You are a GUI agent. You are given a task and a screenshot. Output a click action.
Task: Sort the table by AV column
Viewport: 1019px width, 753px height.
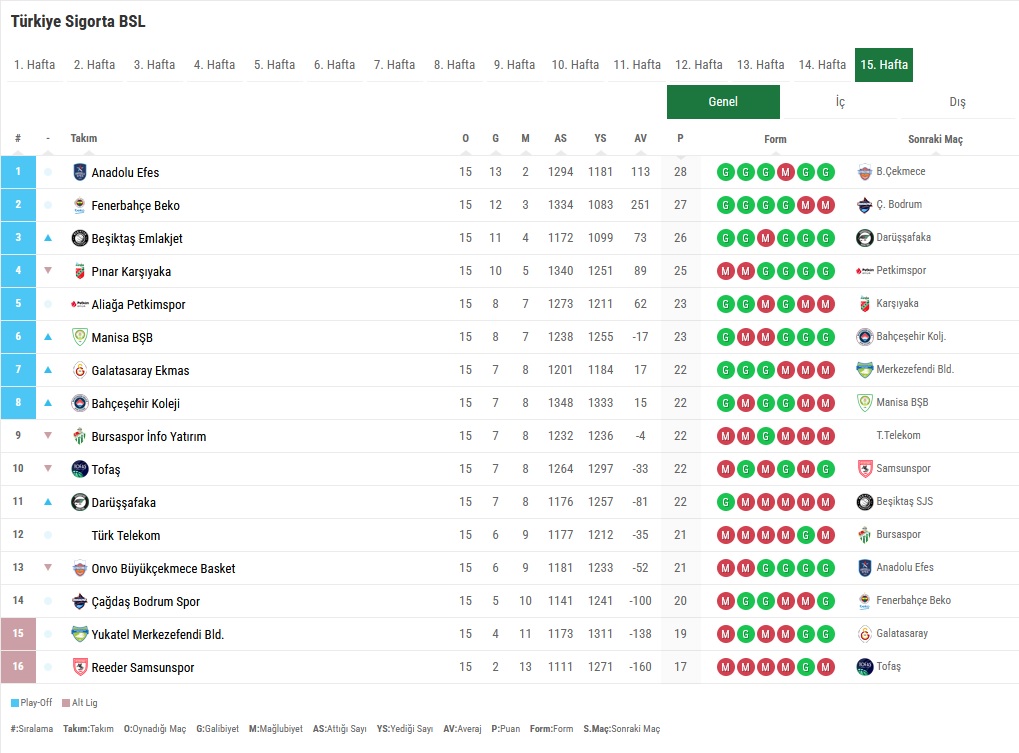click(640, 139)
